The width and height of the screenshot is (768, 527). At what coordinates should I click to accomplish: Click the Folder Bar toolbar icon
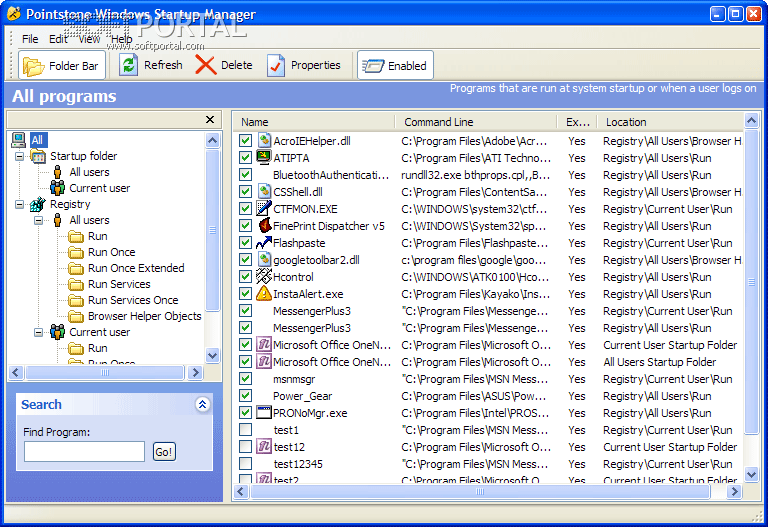pos(33,66)
